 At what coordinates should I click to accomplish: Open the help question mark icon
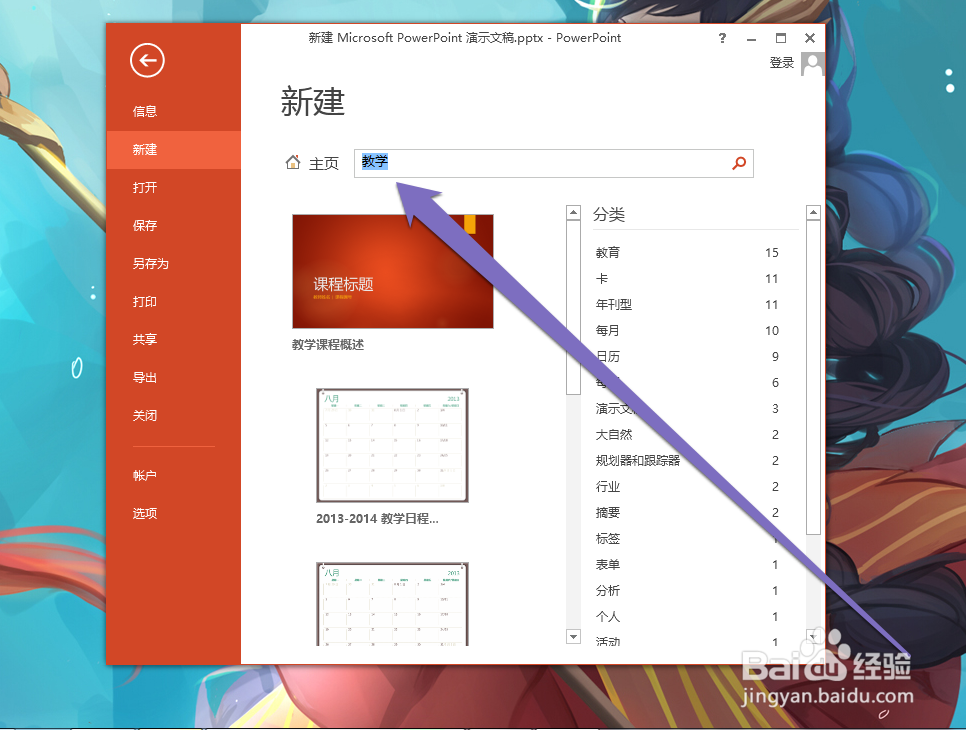[x=722, y=38]
